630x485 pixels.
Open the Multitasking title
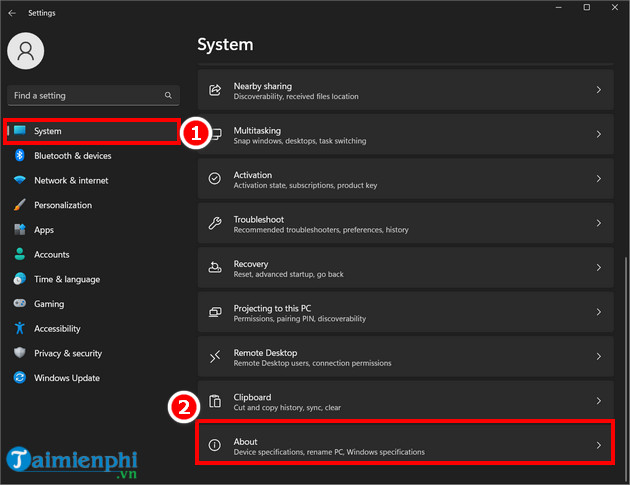(x=257, y=131)
